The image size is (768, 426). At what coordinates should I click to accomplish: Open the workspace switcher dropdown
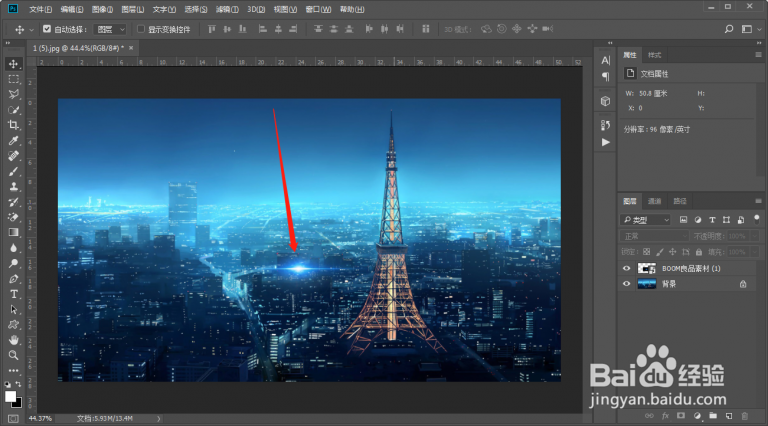pos(751,29)
